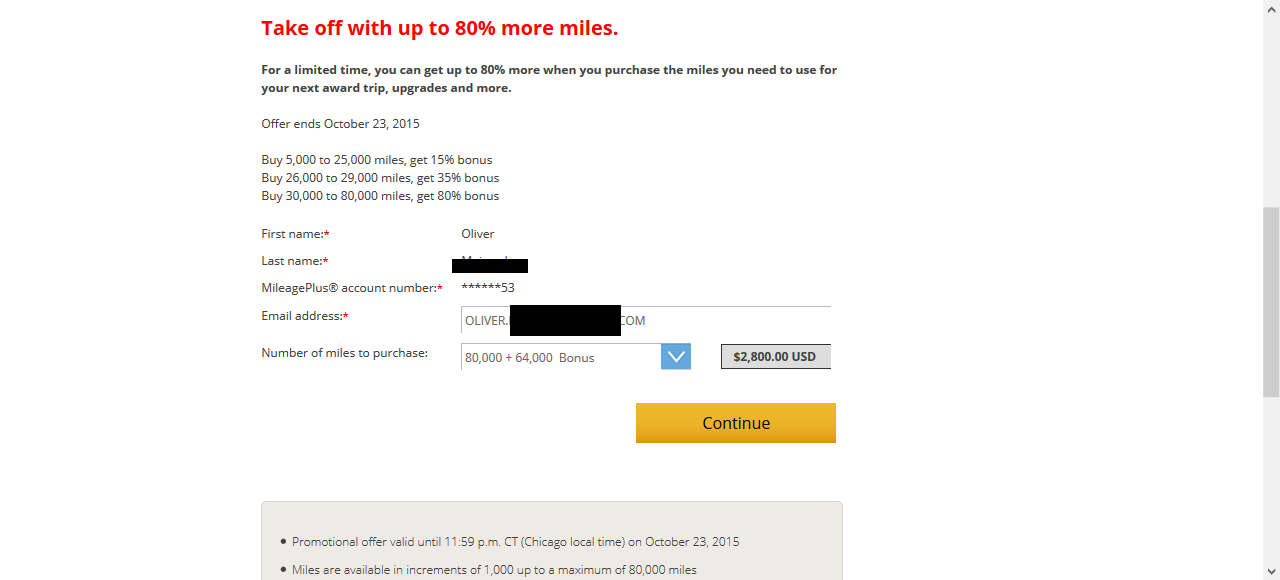This screenshot has width=1280, height=580.
Task: Click the yellow Continue button
Action: pyautogui.click(x=735, y=423)
